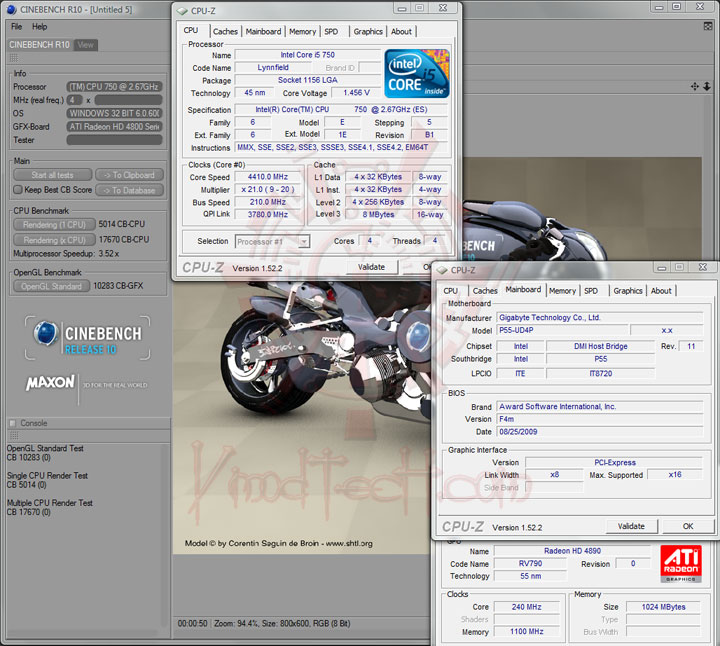This screenshot has width=720, height=646.
Task: Click the ATI Radeon graphics logo
Action: pyautogui.click(x=681, y=564)
